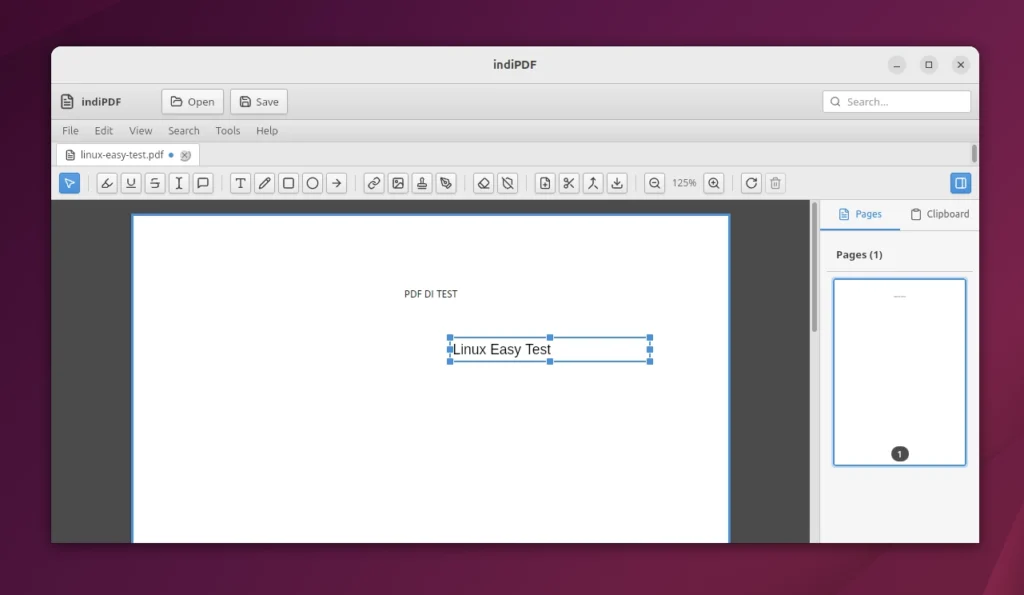Click the rotate page icon
1024x595 pixels.
click(x=751, y=183)
